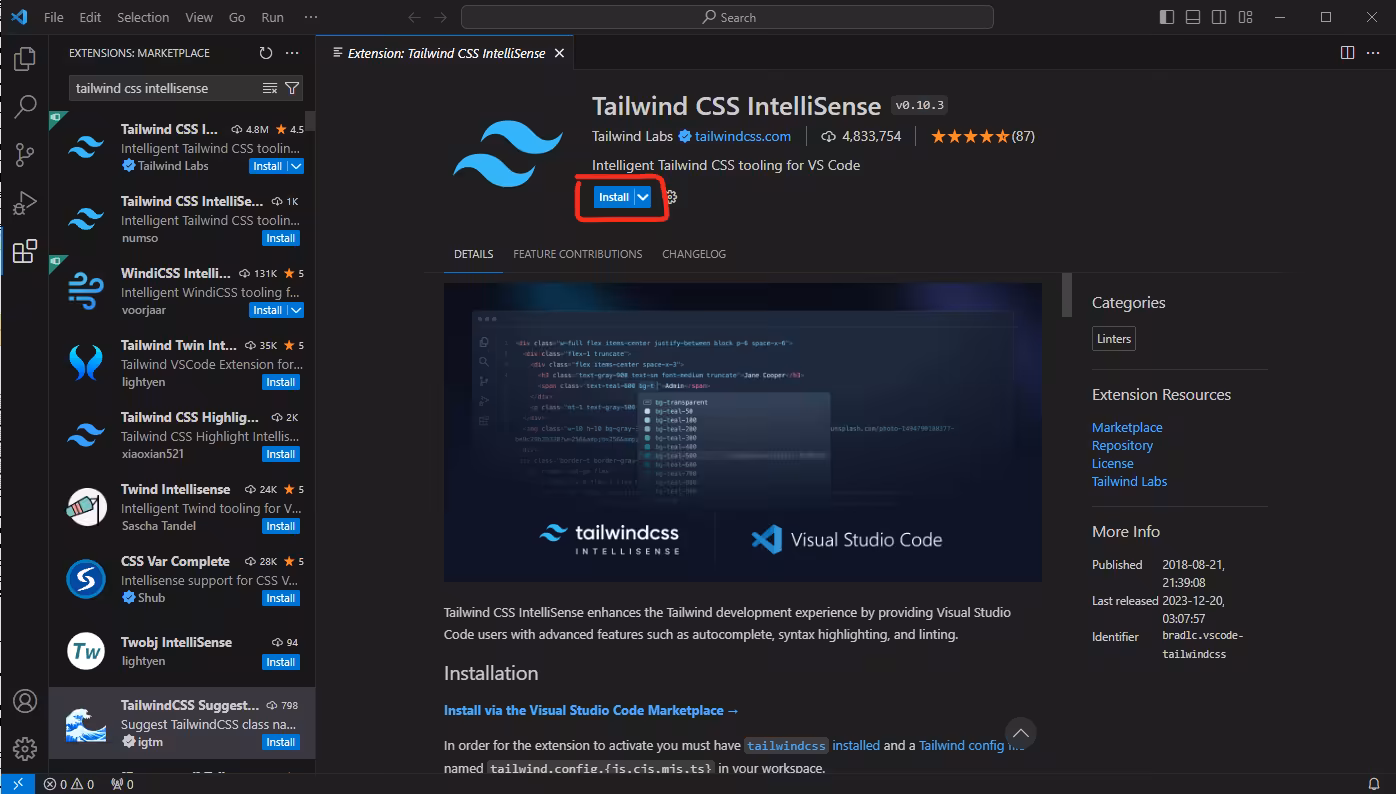The image size is (1396, 794).
Task: Open the Accounts menu icon
Action: point(25,701)
